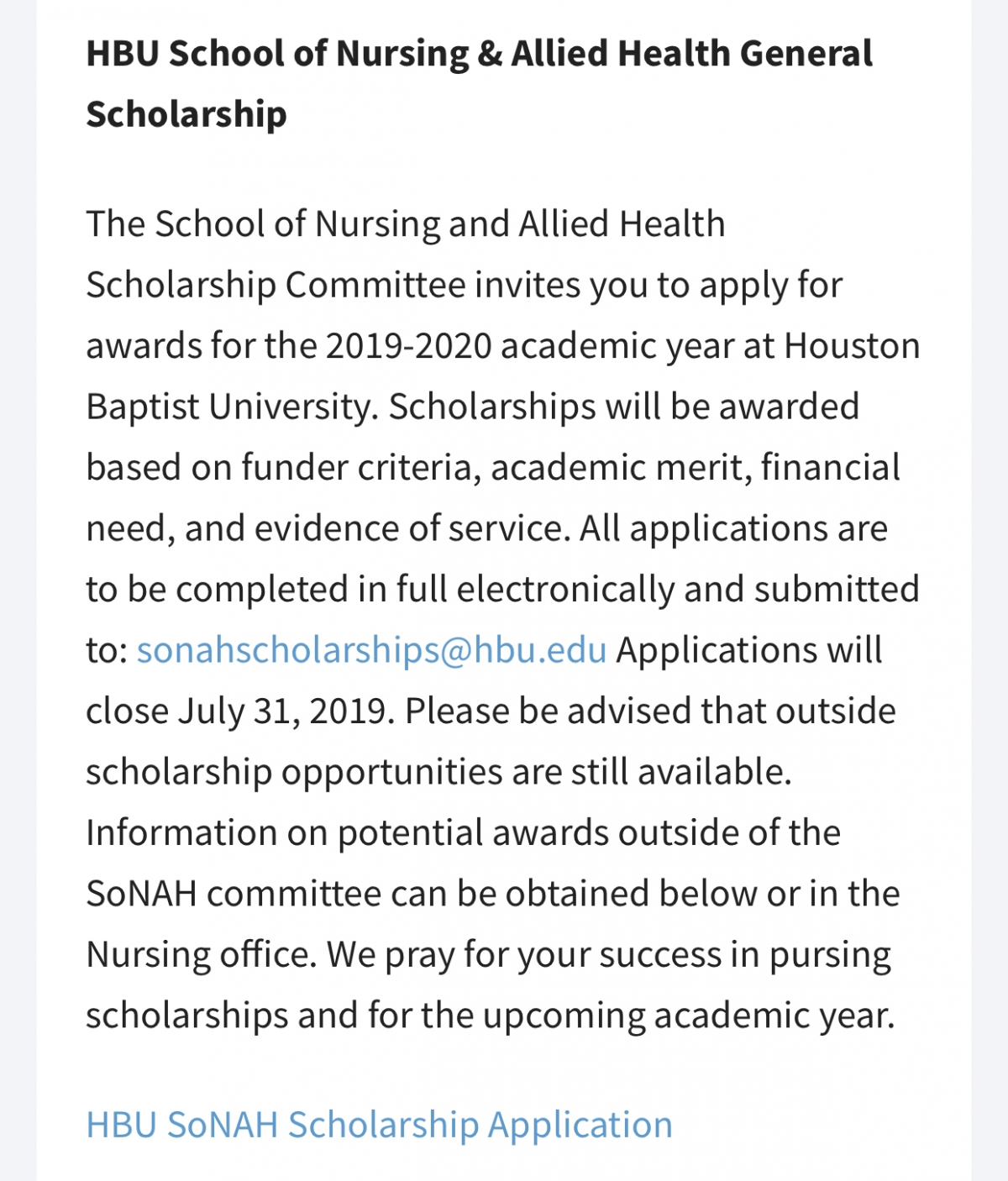Click the word Scholarship in the bold heading
The width and height of the screenshot is (1008, 1181).
tap(186, 114)
